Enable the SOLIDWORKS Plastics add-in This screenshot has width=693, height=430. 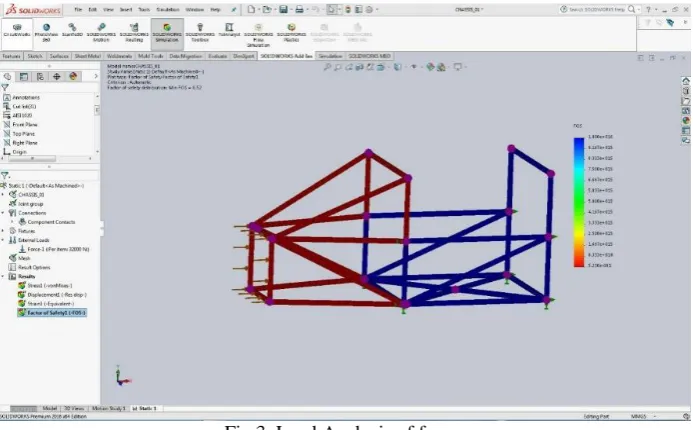click(291, 33)
